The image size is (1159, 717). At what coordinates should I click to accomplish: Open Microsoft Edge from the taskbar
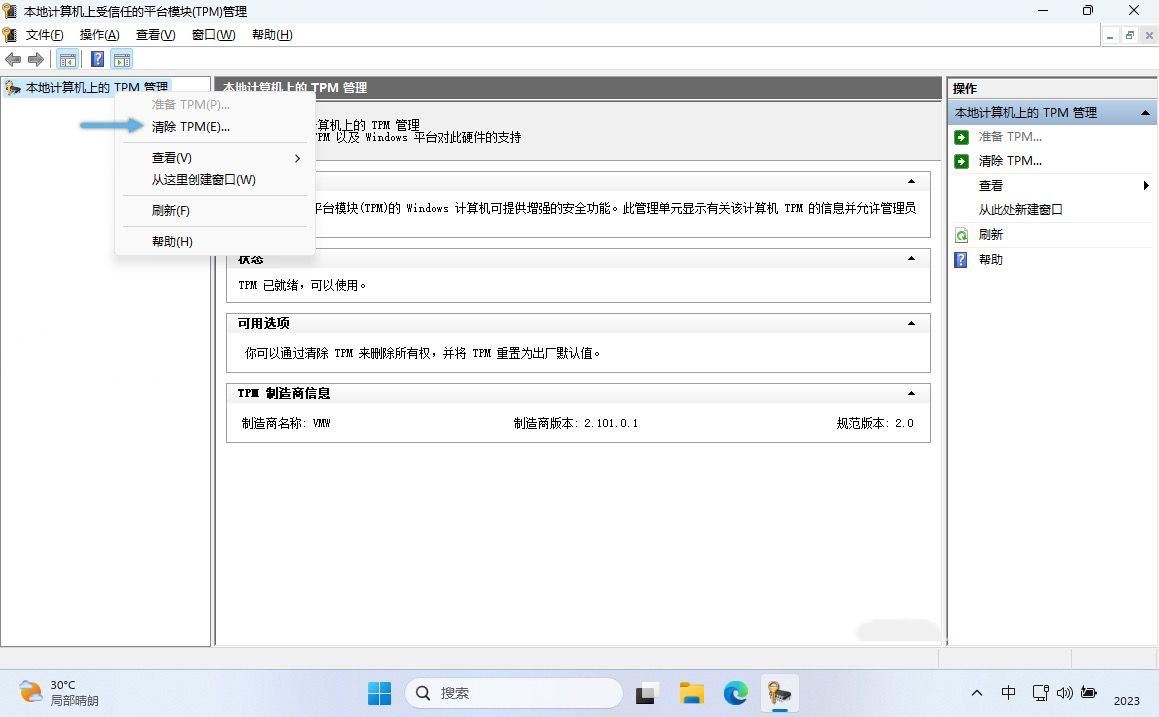pos(736,693)
